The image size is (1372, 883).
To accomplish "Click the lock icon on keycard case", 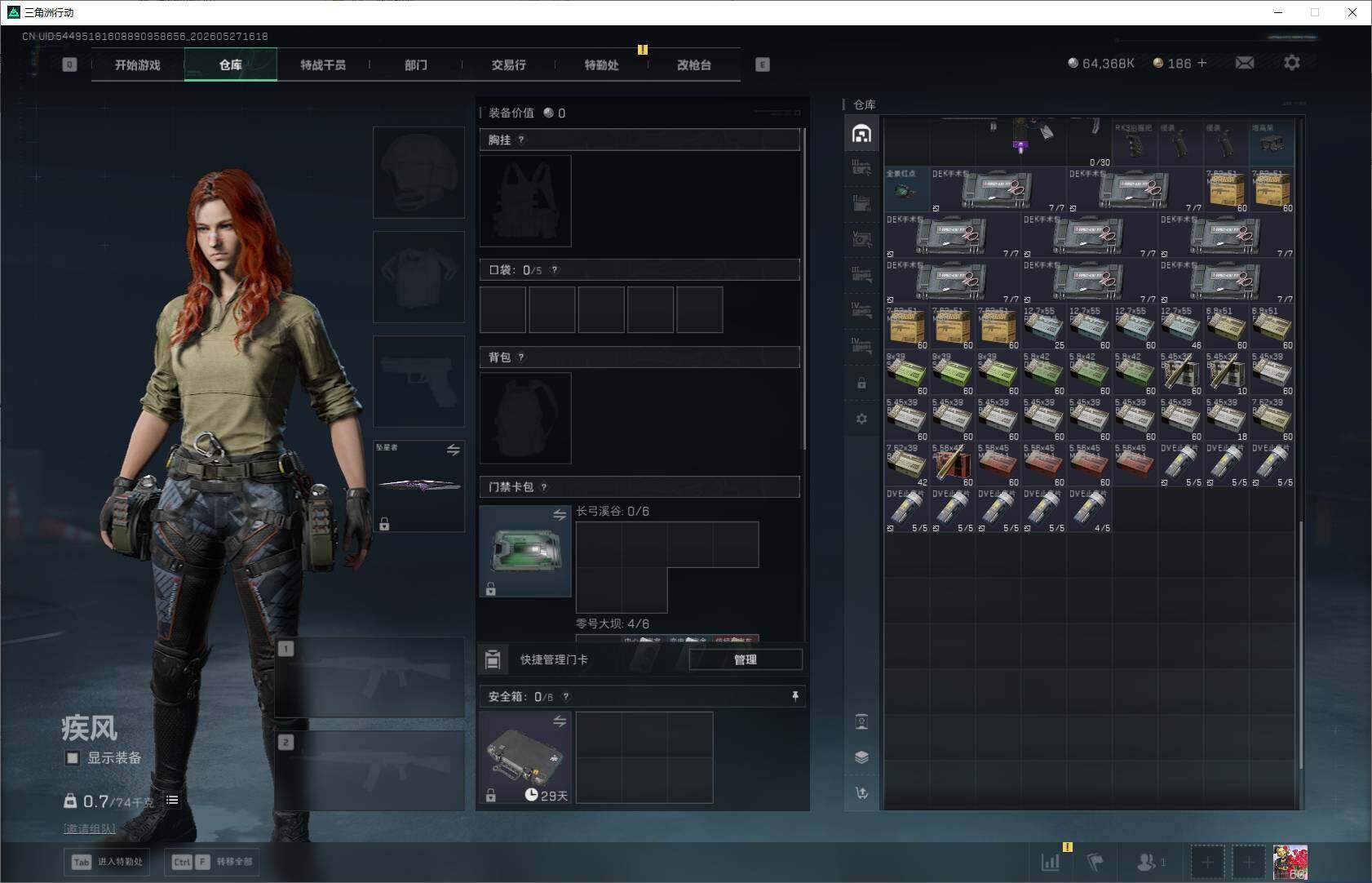I will tap(491, 589).
